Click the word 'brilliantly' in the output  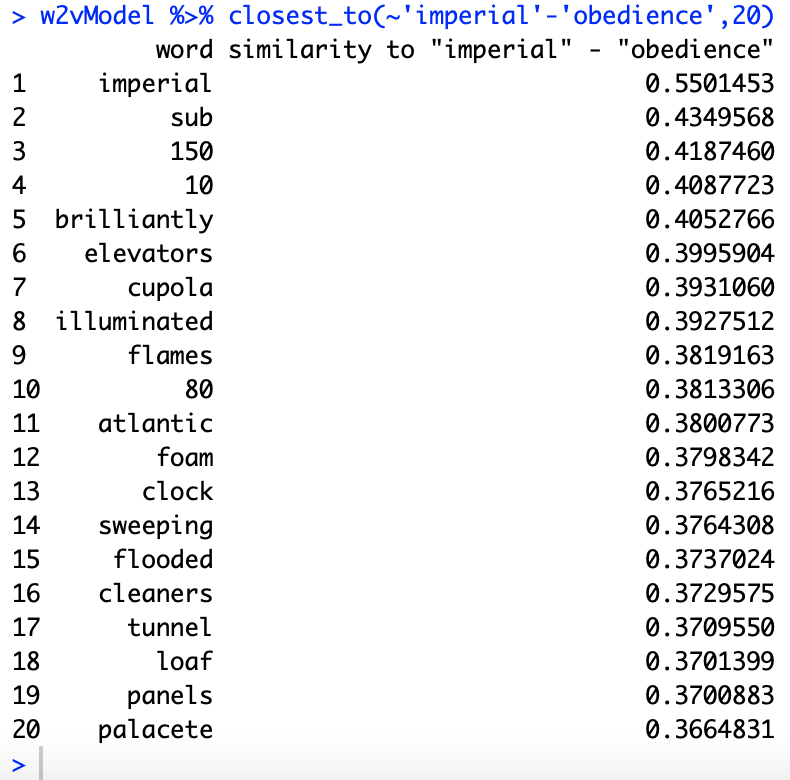pos(134,220)
